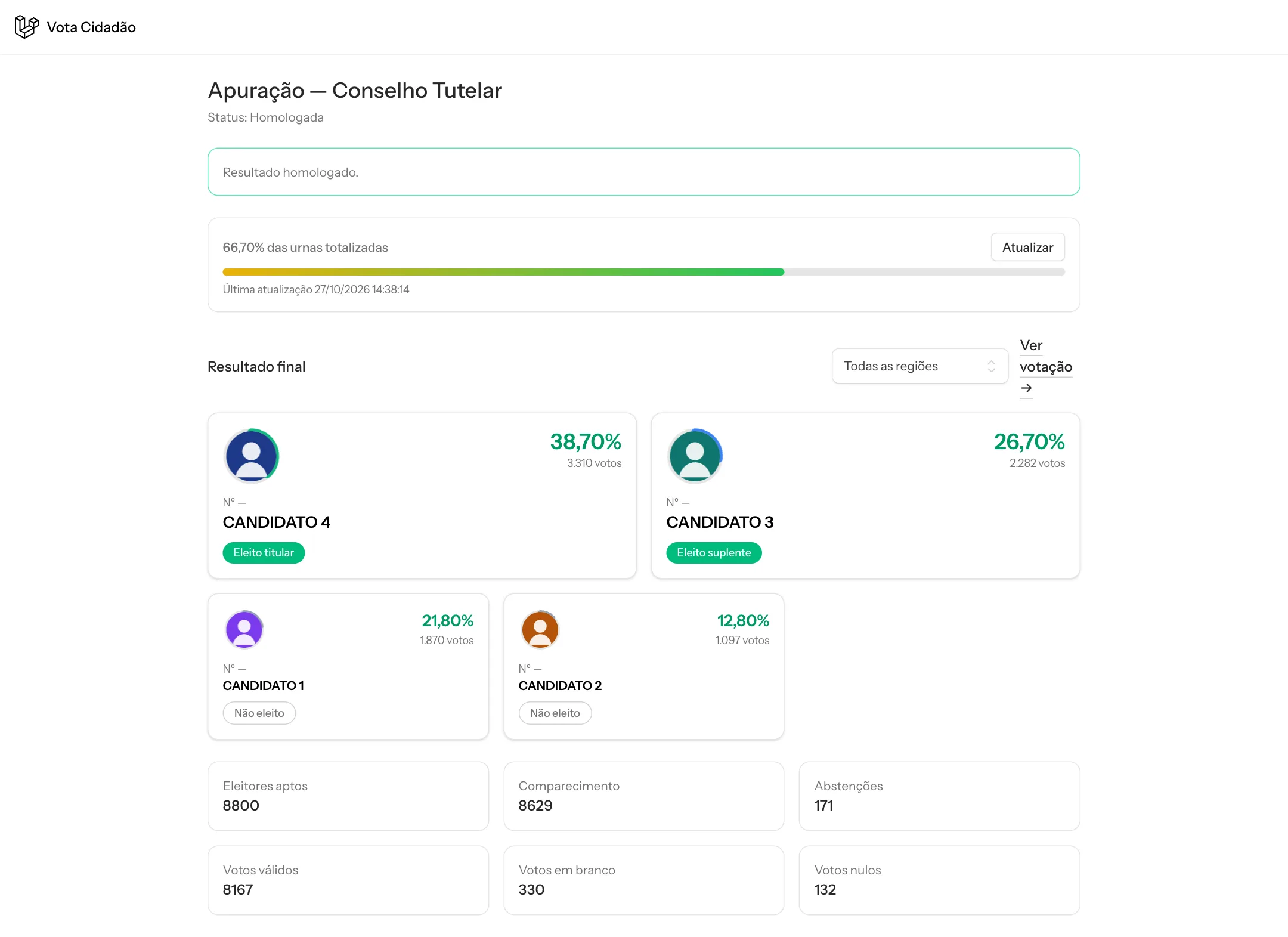This screenshot has height=937, width=1288.
Task: Click the 66,70% das urnas totalizadas label
Action: [x=305, y=248]
